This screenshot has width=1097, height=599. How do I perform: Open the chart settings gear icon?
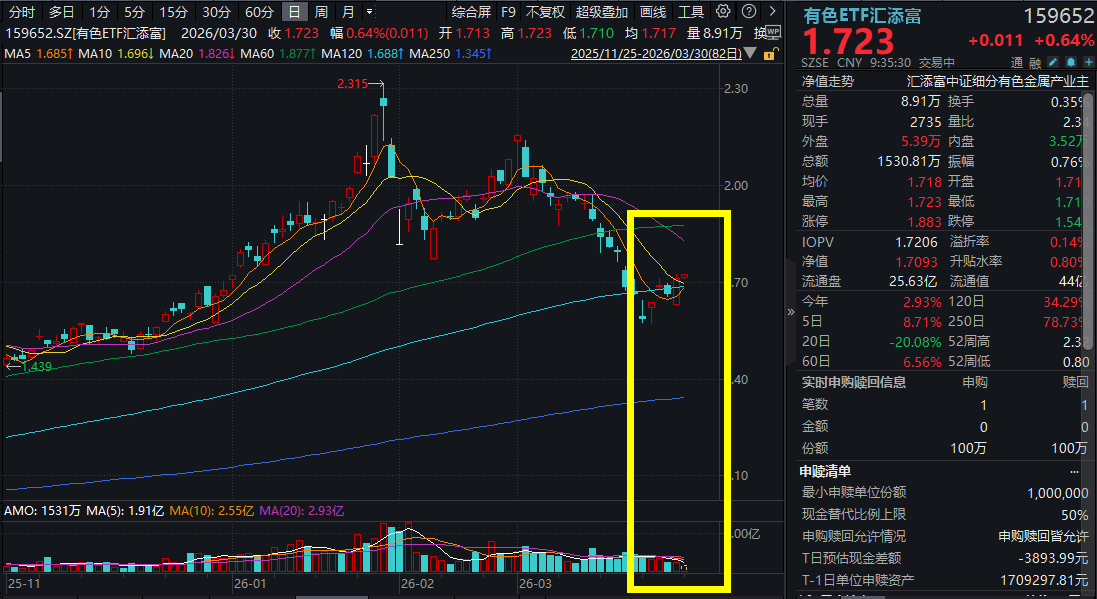[720, 12]
